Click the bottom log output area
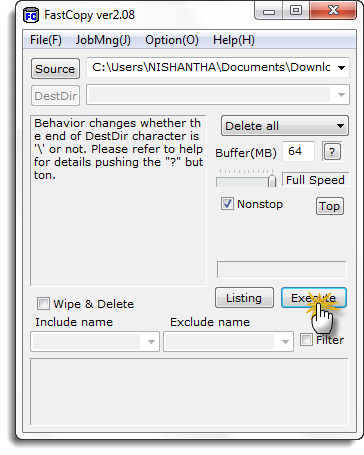 click(x=189, y=392)
